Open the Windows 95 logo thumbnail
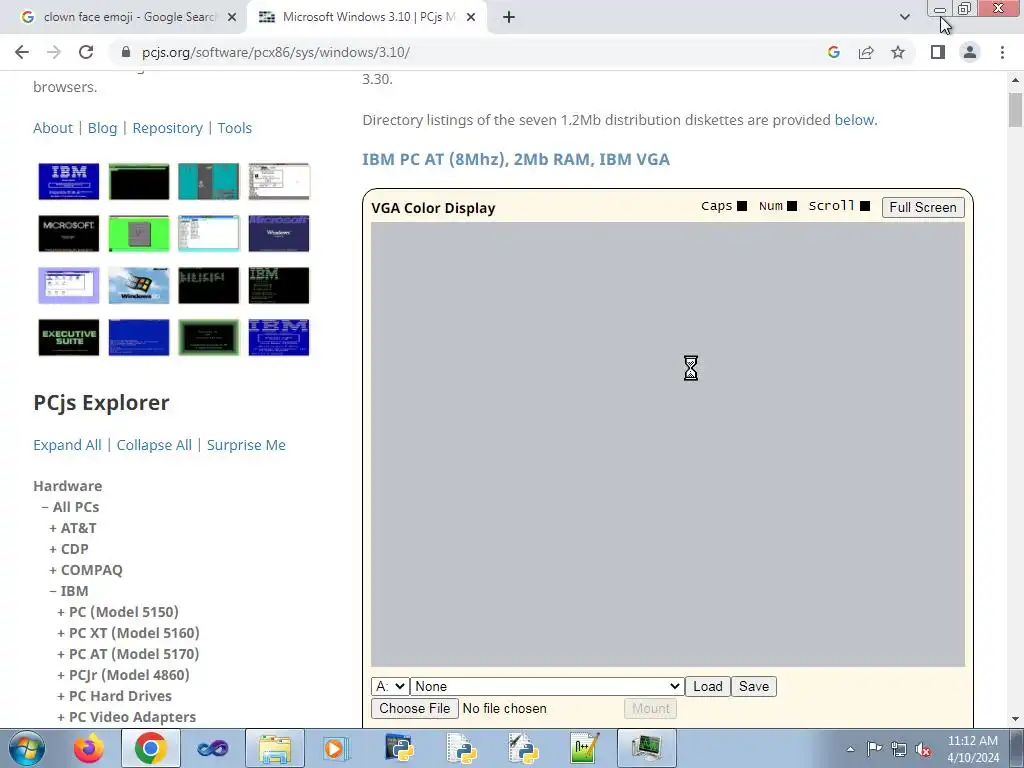Image resolution: width=1024 pixels, height=768 pixels. pyautogui.click(x=138, y=285)
